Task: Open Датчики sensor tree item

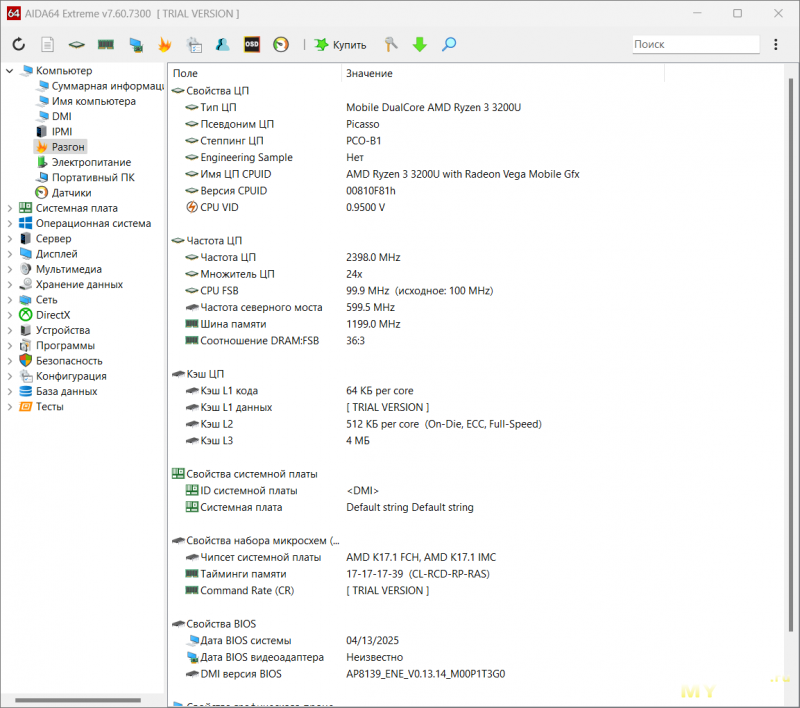Action: [64, 193]
